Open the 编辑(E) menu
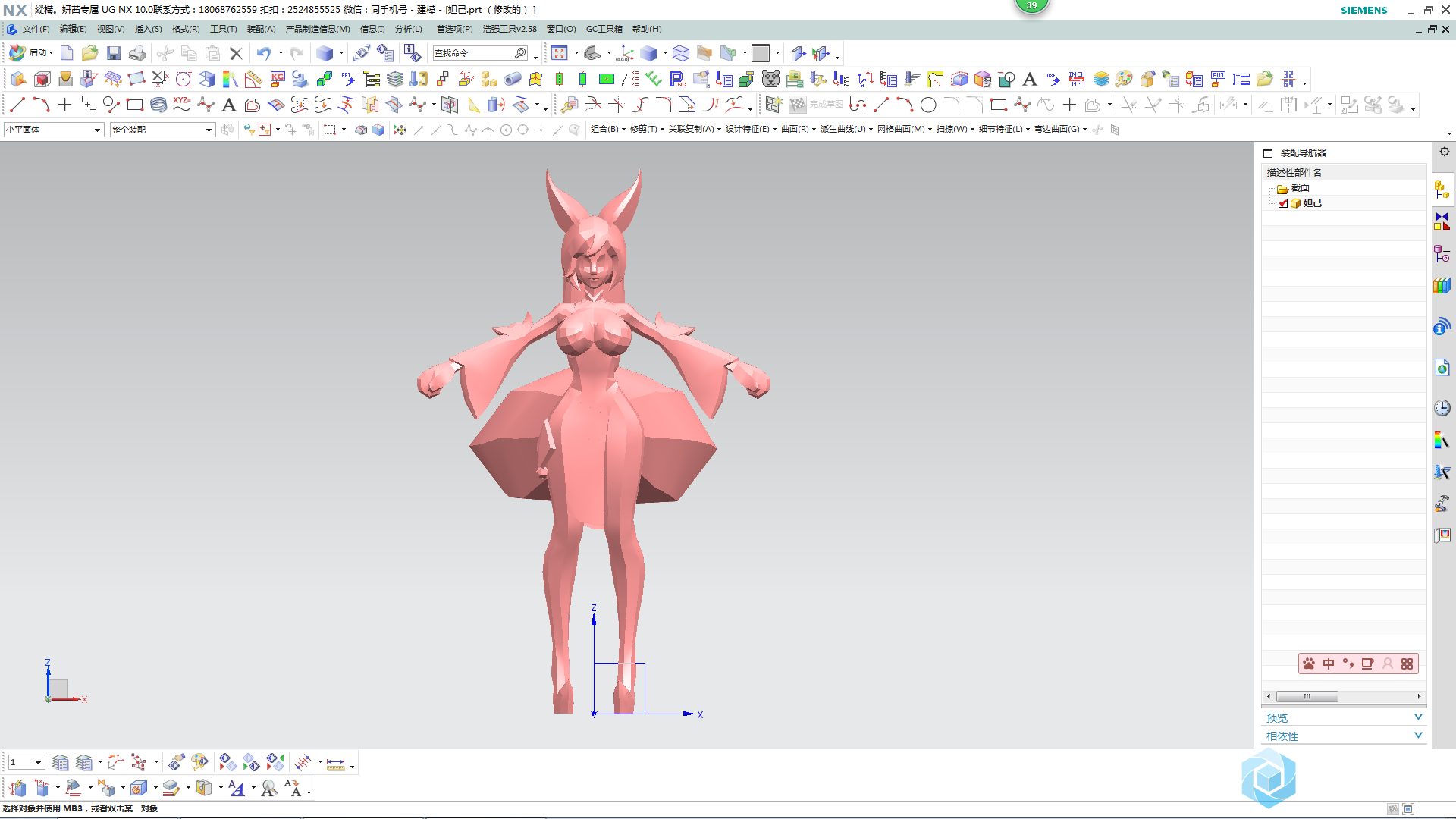1456x819 pixels. tap(74, 29)
